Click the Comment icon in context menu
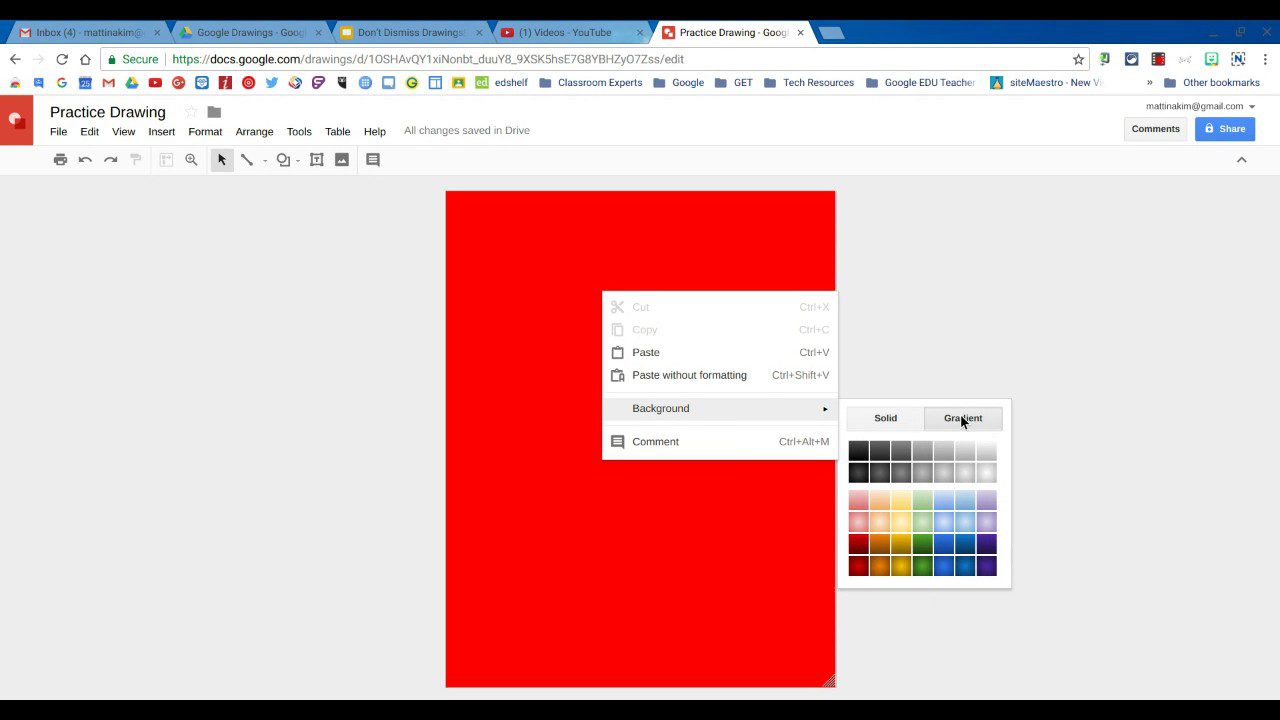The height and width of the screenshot is (720, 1280). tap(617, 442)
